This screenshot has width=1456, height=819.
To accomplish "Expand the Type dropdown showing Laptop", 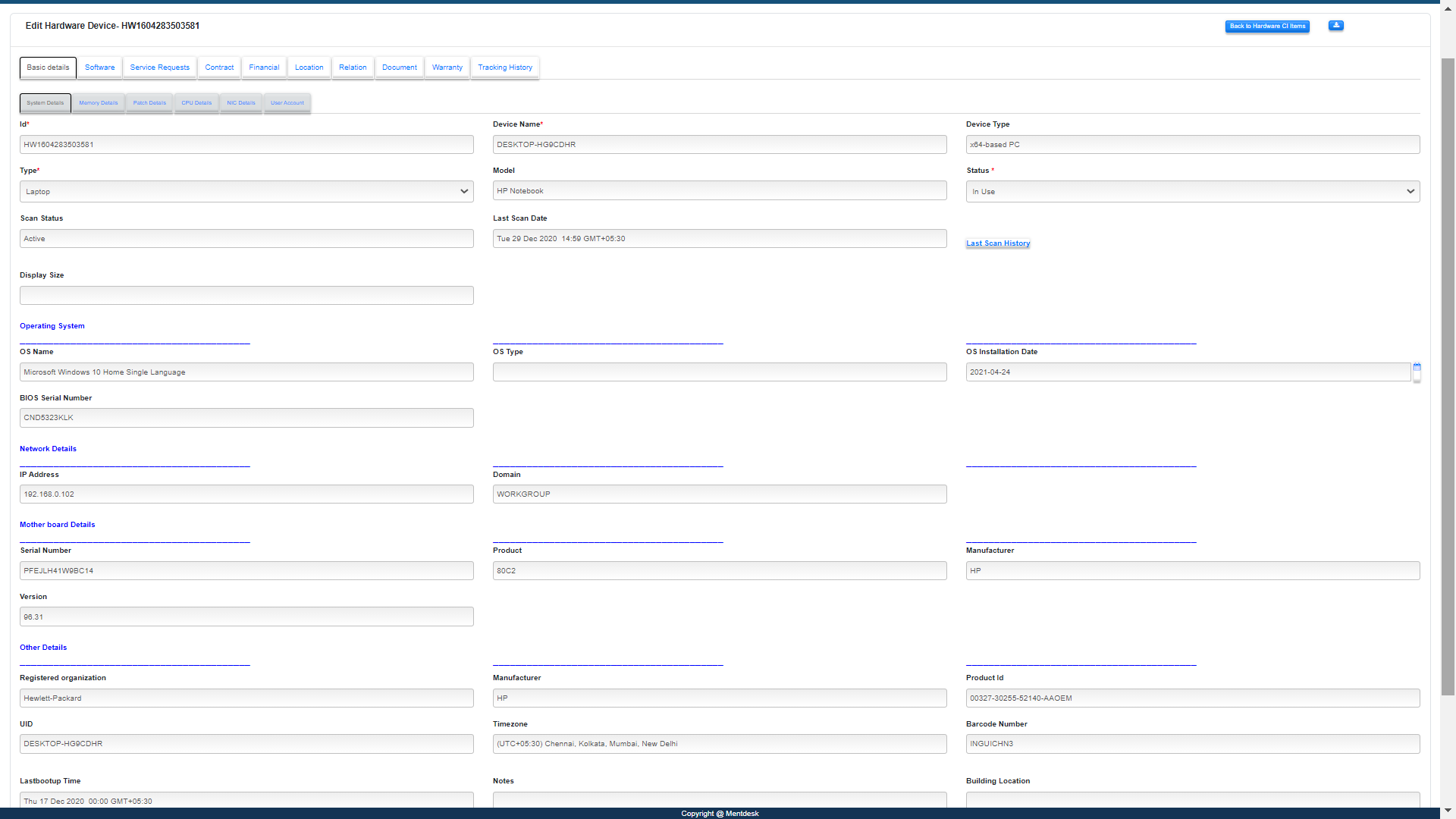I will click(x=246, y=192).
